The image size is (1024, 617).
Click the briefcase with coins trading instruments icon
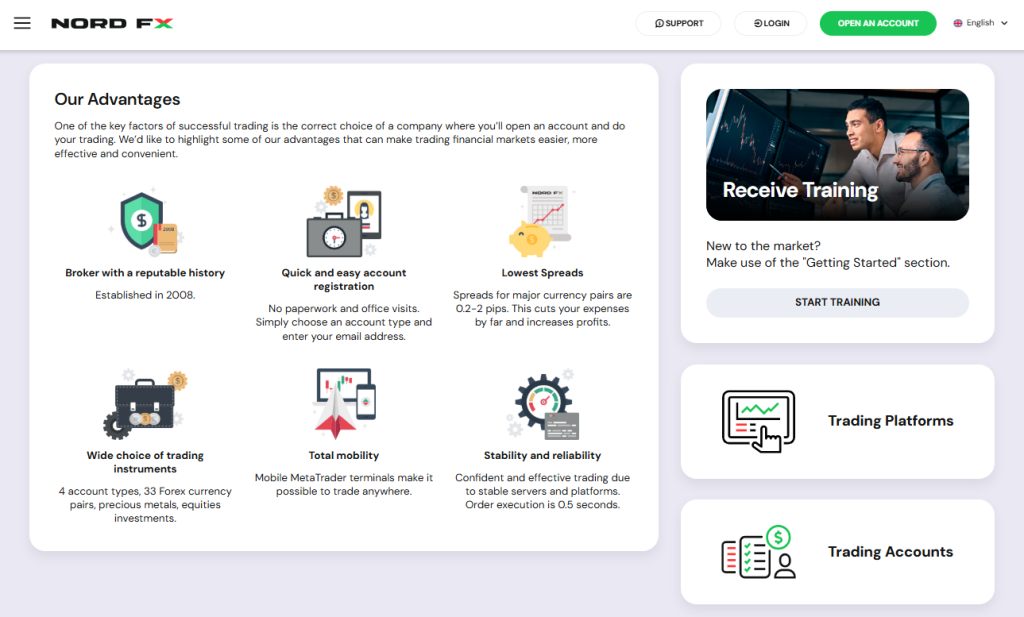tap(145, 405)
